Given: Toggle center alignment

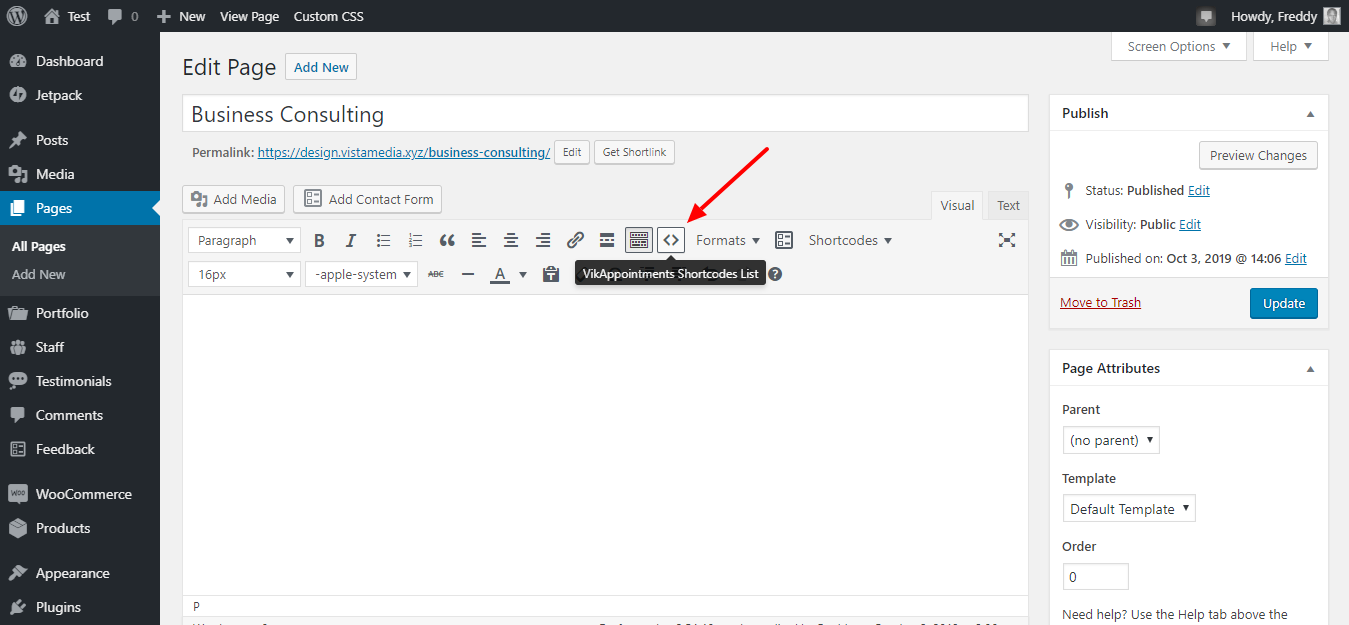Looking at the screenshot, I should [511, 240].
